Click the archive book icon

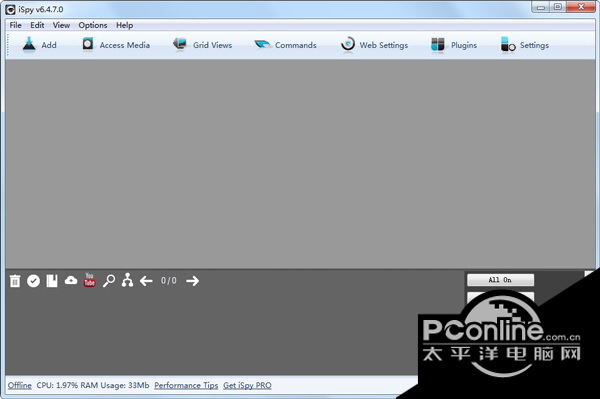[52, 281]
